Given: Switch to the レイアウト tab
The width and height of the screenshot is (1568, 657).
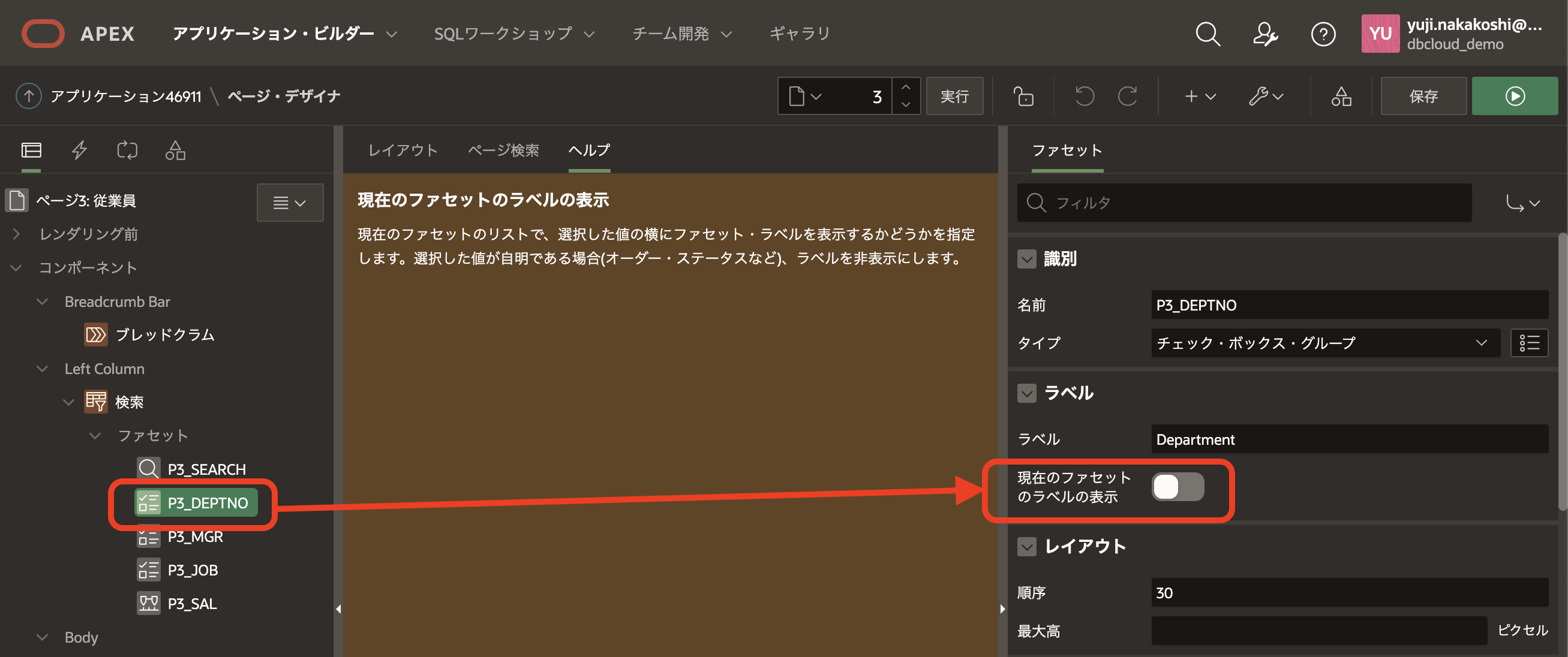Looking at the screenshot, I should click(403, 150).
